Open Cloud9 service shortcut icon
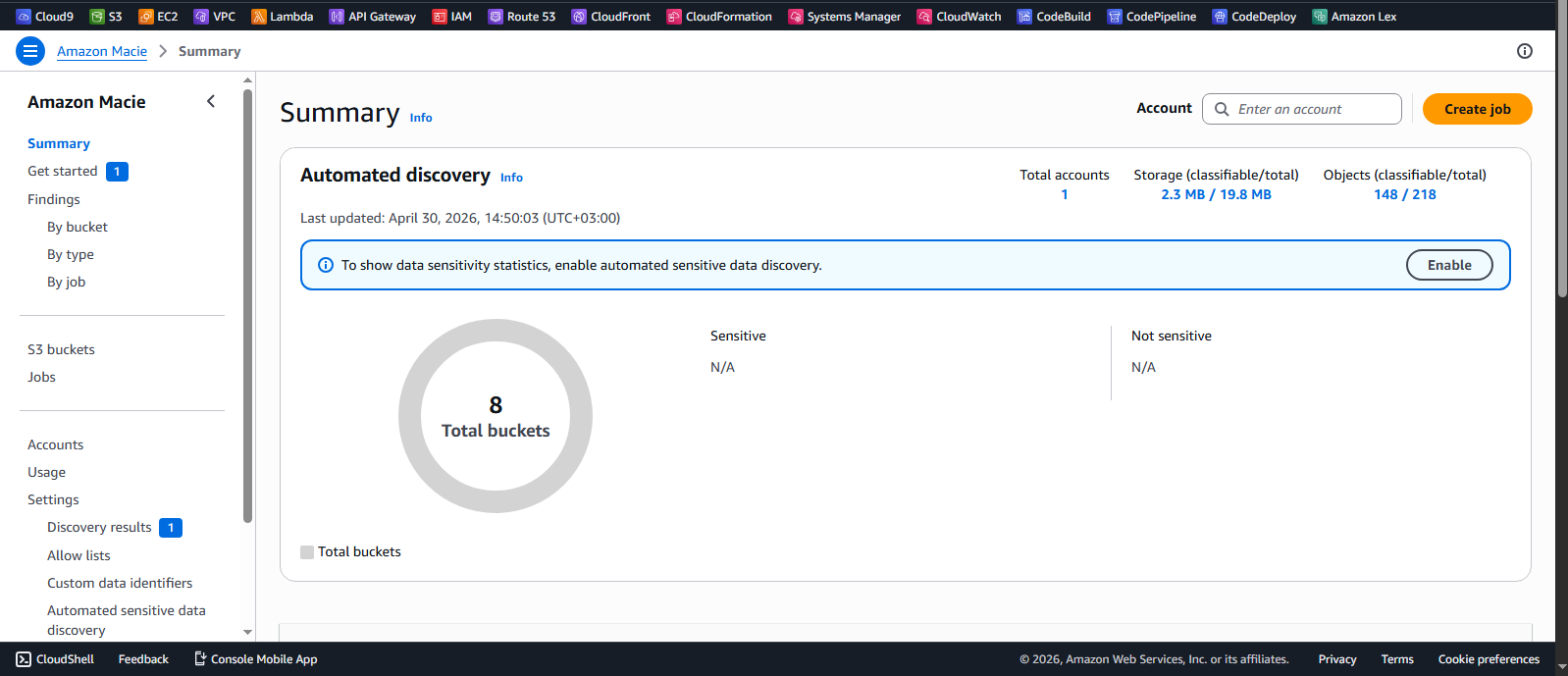The width and height of the screenshot is (1568, 676). [x=24, y=16]
